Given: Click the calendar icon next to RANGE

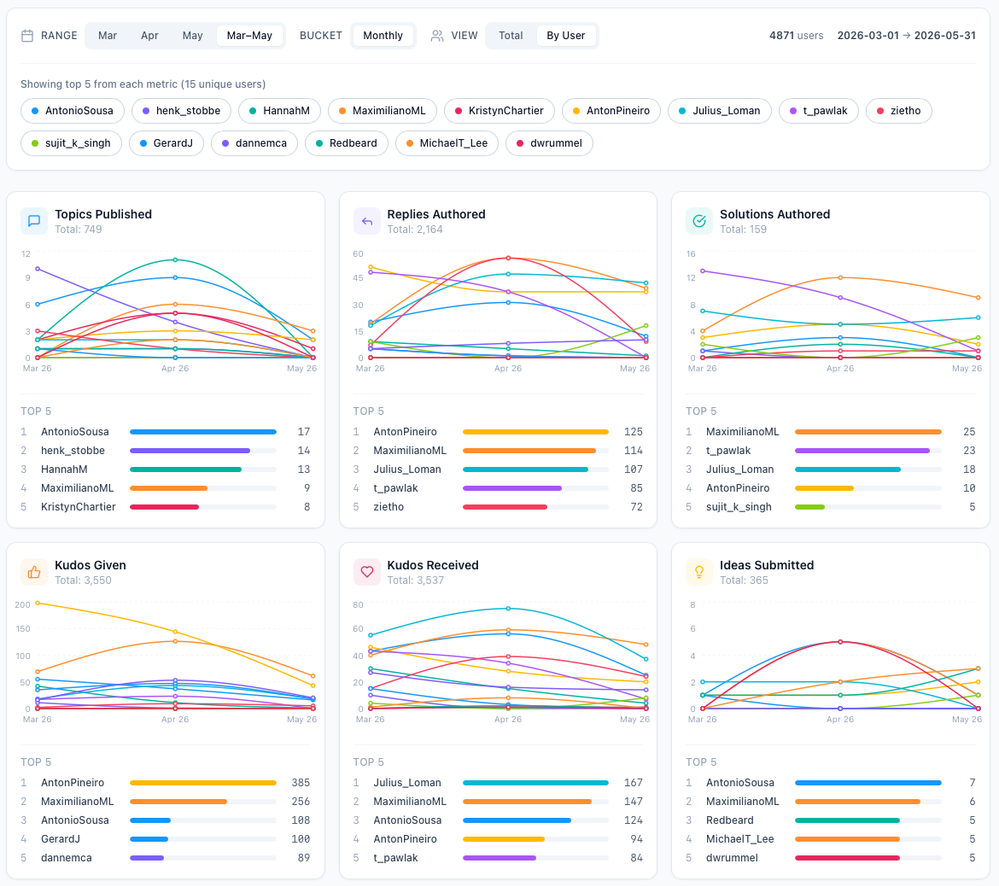Looking at the screenshot, I should coord(27,36).
